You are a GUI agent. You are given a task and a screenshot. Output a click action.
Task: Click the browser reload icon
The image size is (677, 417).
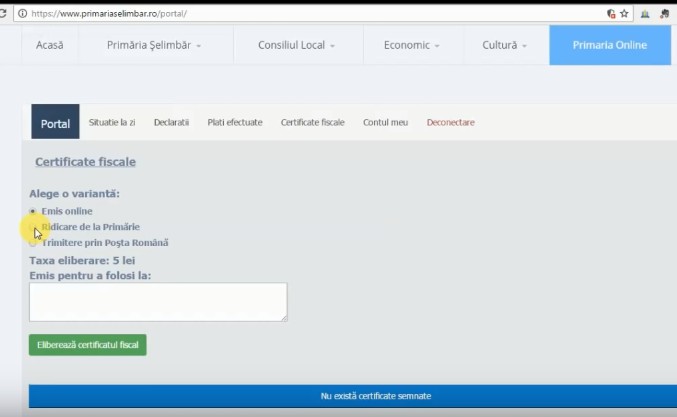[x=4, y=14]
